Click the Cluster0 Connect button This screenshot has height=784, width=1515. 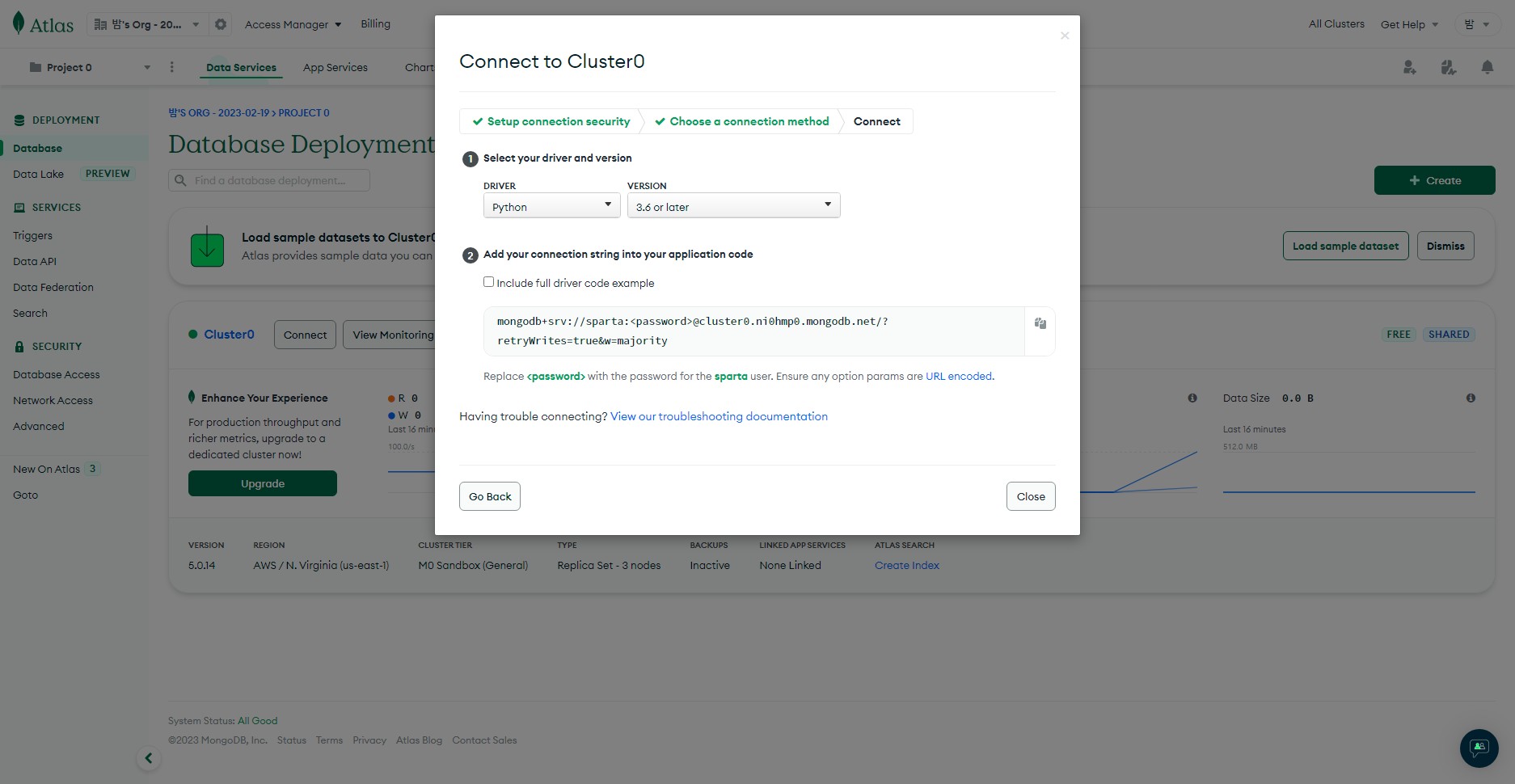click(305, 335)
